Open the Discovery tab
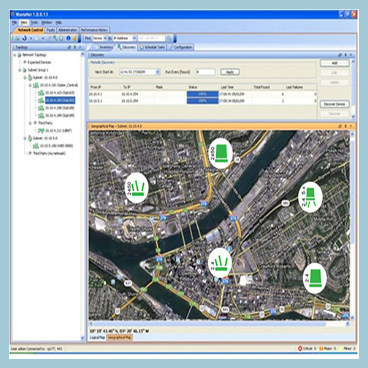 (127, 47)
